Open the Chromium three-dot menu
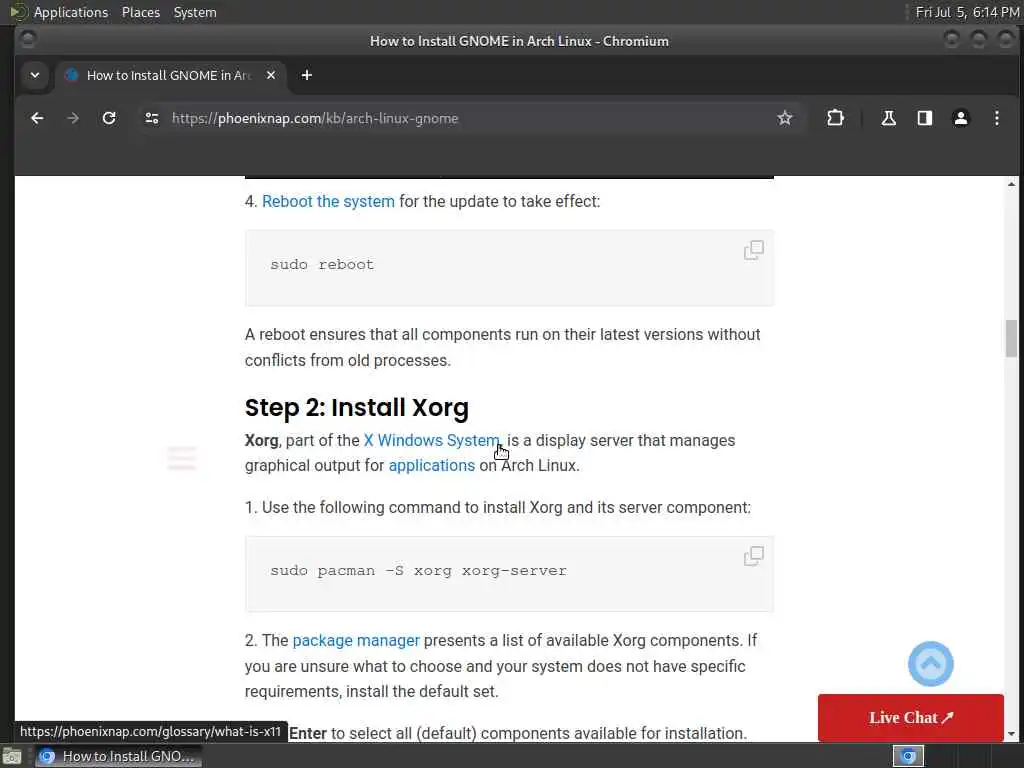 (x=997, y=118)
